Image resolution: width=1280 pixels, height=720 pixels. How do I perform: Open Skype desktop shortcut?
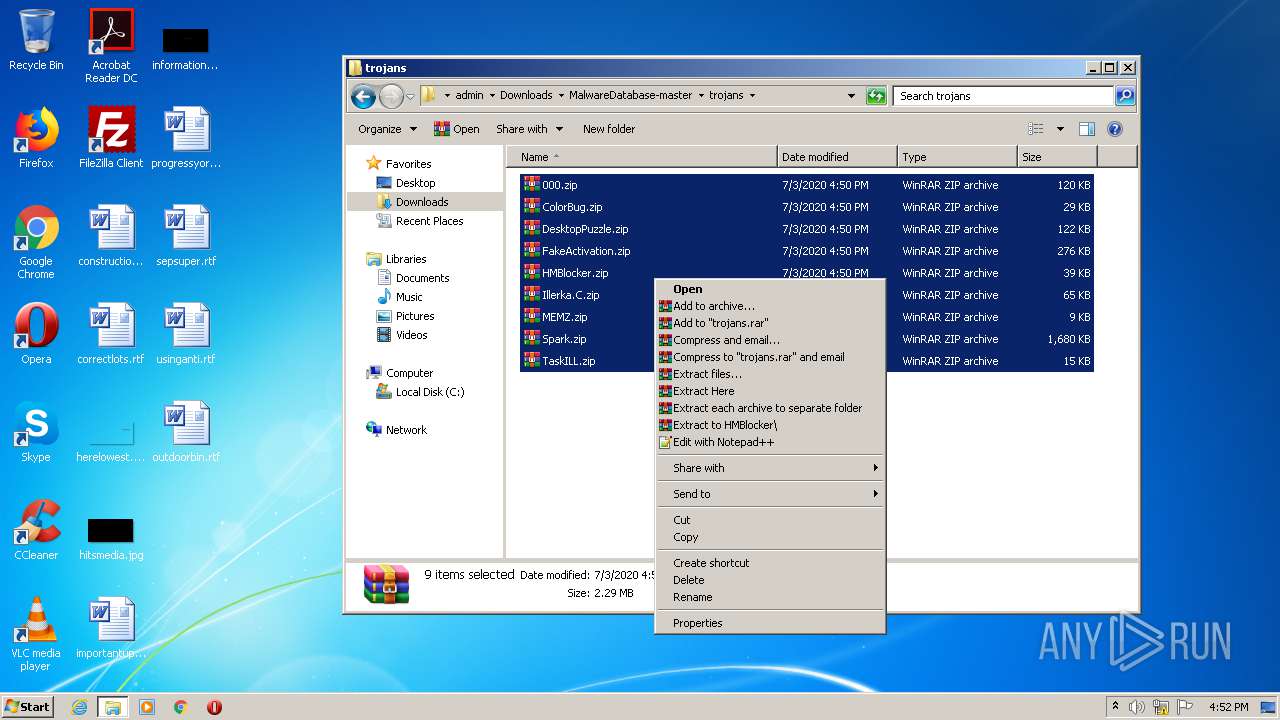[36, 432]
